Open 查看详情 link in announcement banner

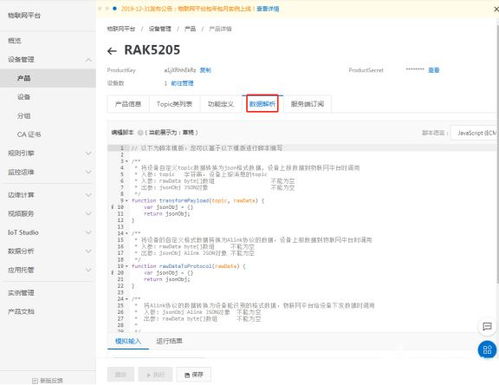coord(268,9)
